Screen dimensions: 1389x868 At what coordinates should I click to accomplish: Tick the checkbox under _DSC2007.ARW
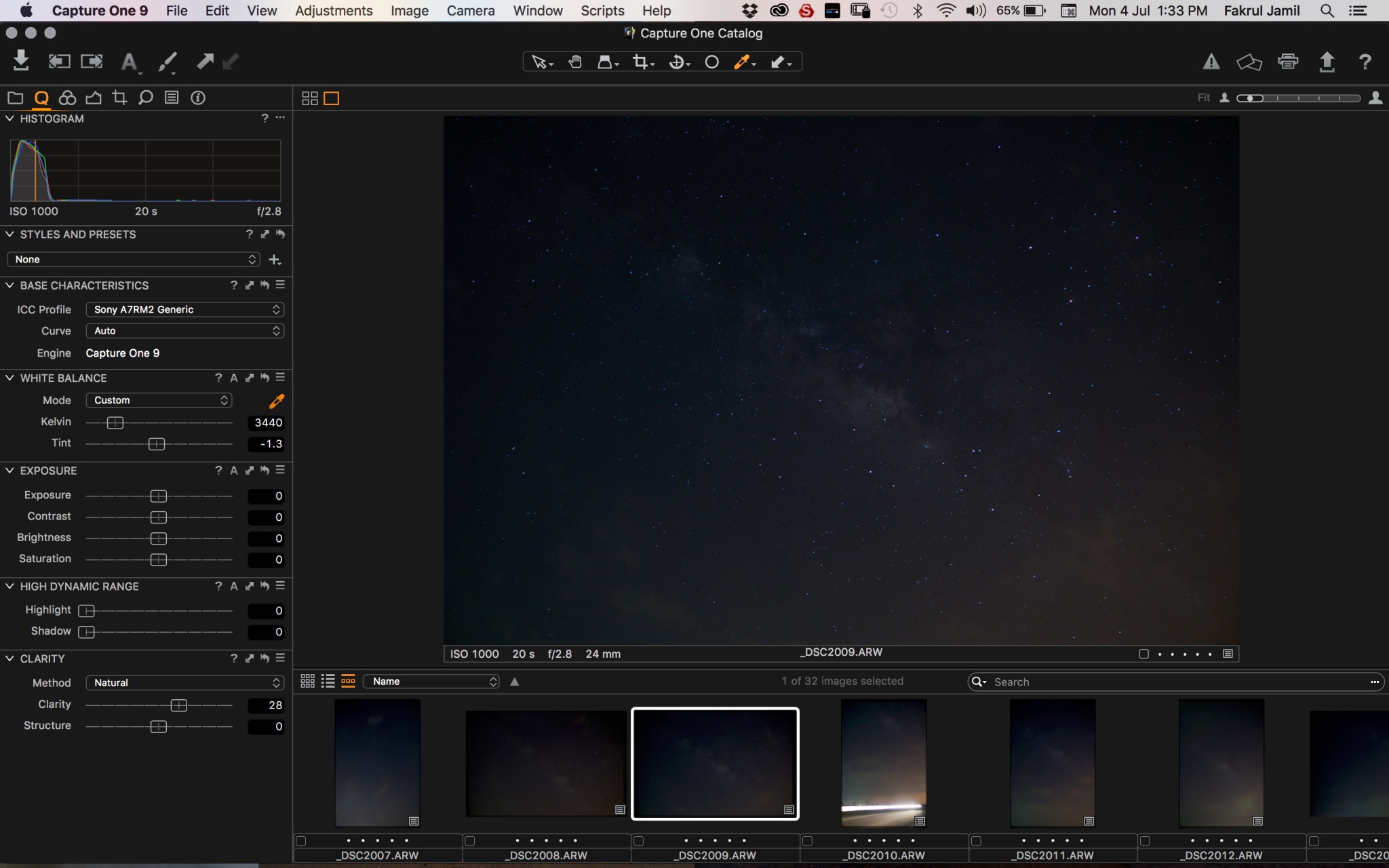click(x=301, y=841)
